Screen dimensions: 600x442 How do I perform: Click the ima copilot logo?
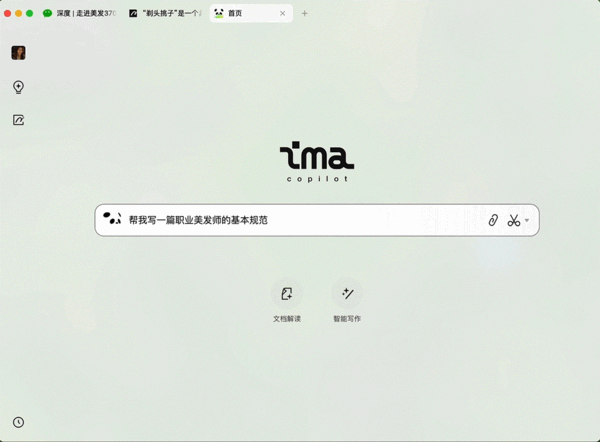(317, 161)
